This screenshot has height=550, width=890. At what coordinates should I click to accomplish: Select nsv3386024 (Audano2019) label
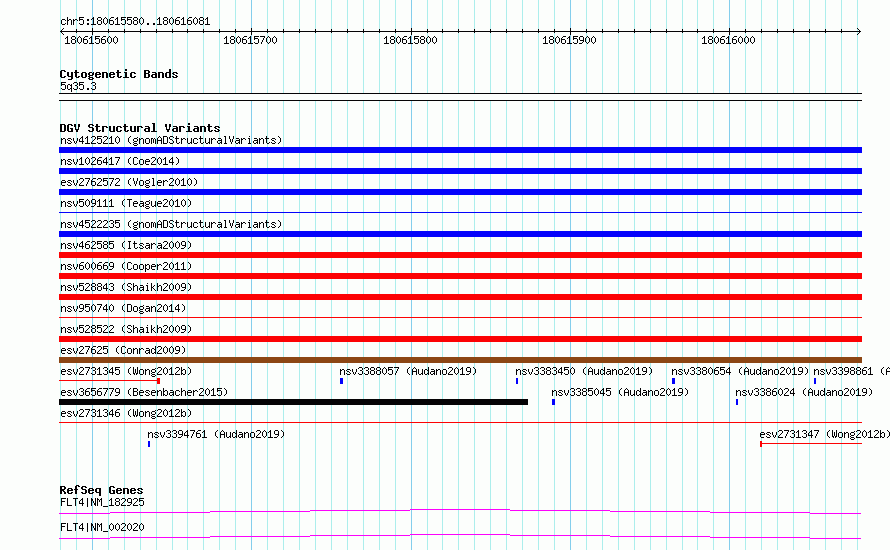click(804, 392)
